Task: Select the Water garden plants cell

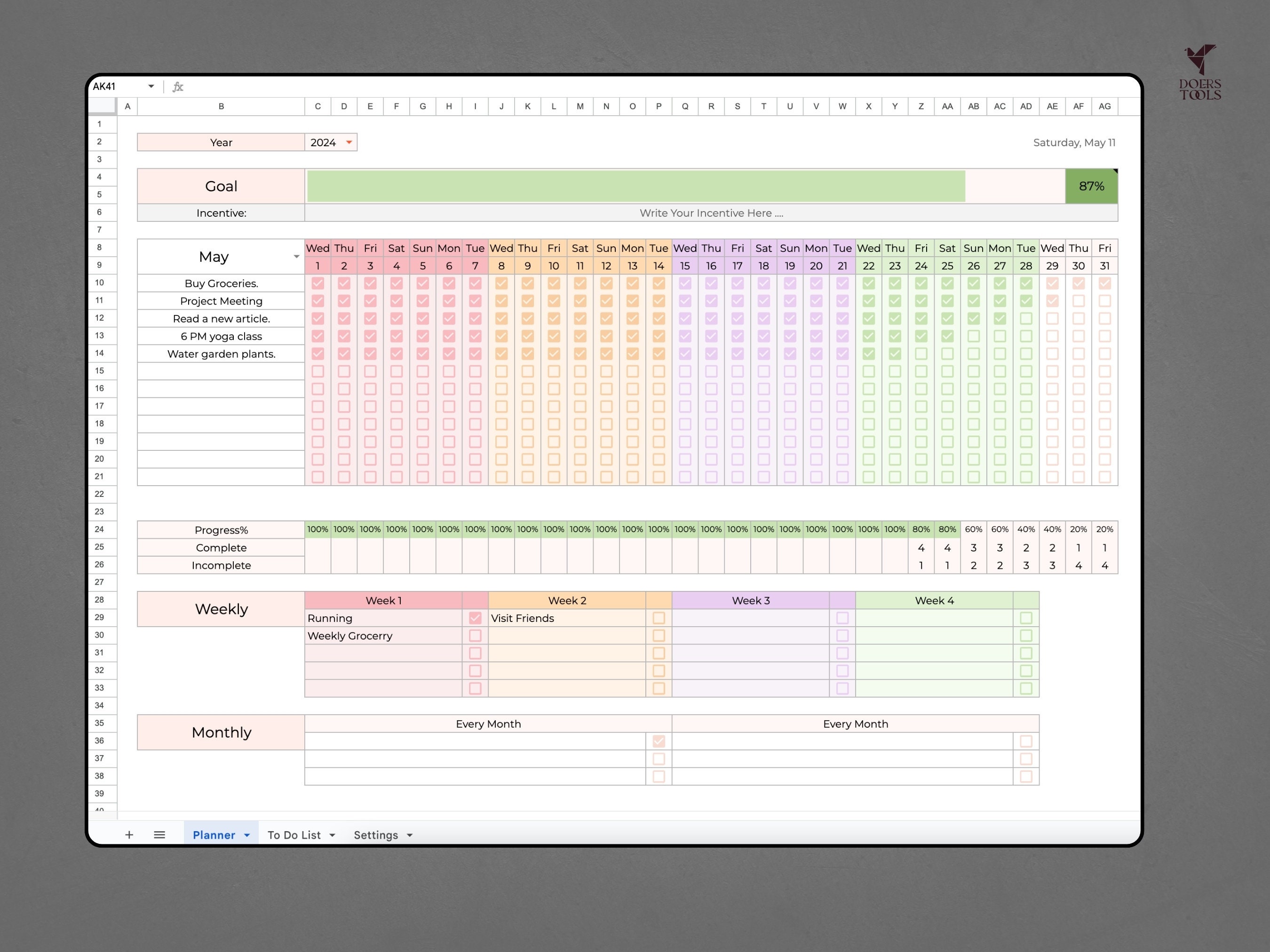Action: (x=221, y=354)
